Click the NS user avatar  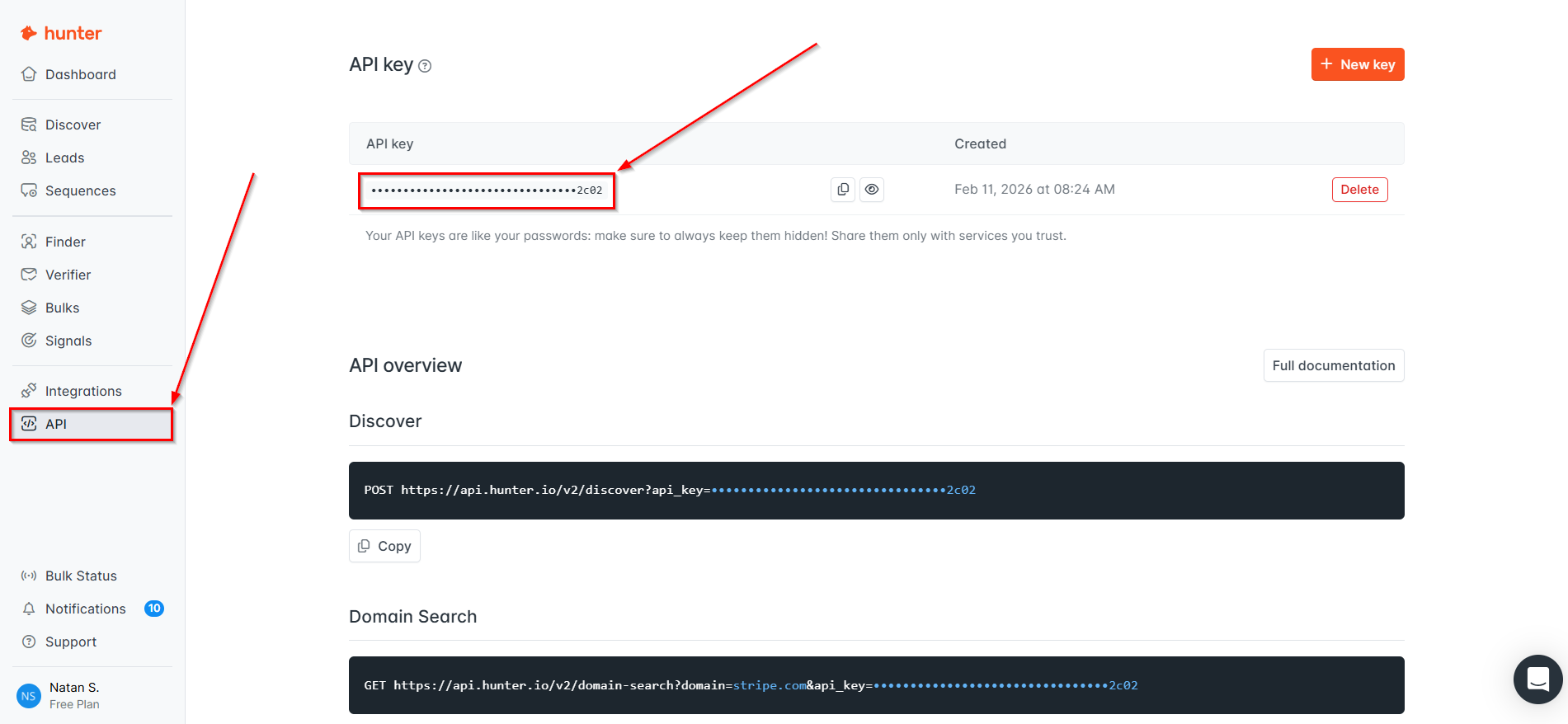(x=29, y=696)
